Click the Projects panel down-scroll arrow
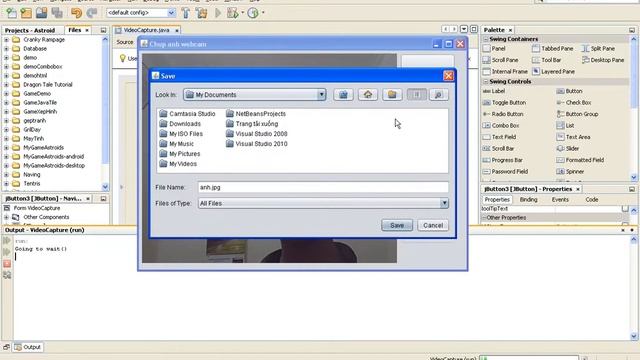This screenshot has height=360, width=640. pos(105,187)
